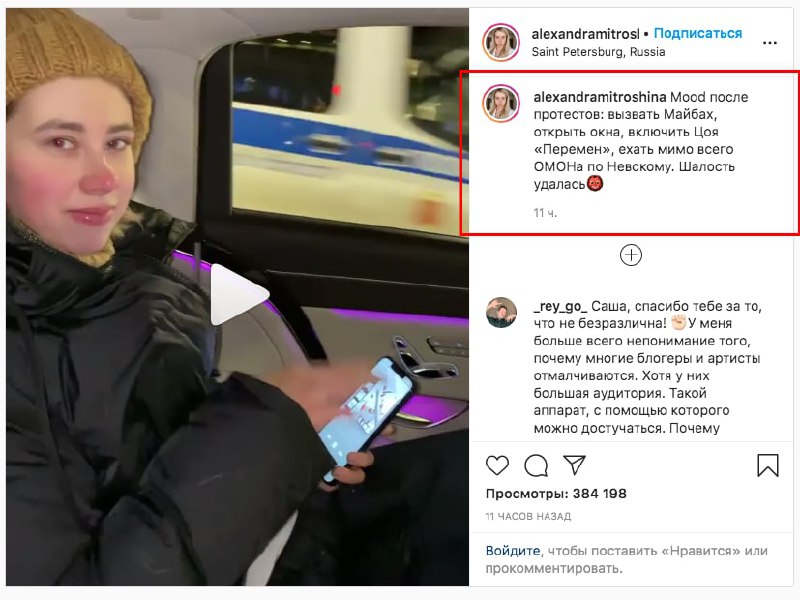Open _rey_go_ commenter avatar
Screen dimensions: 800x600
(x=501, y=312)
